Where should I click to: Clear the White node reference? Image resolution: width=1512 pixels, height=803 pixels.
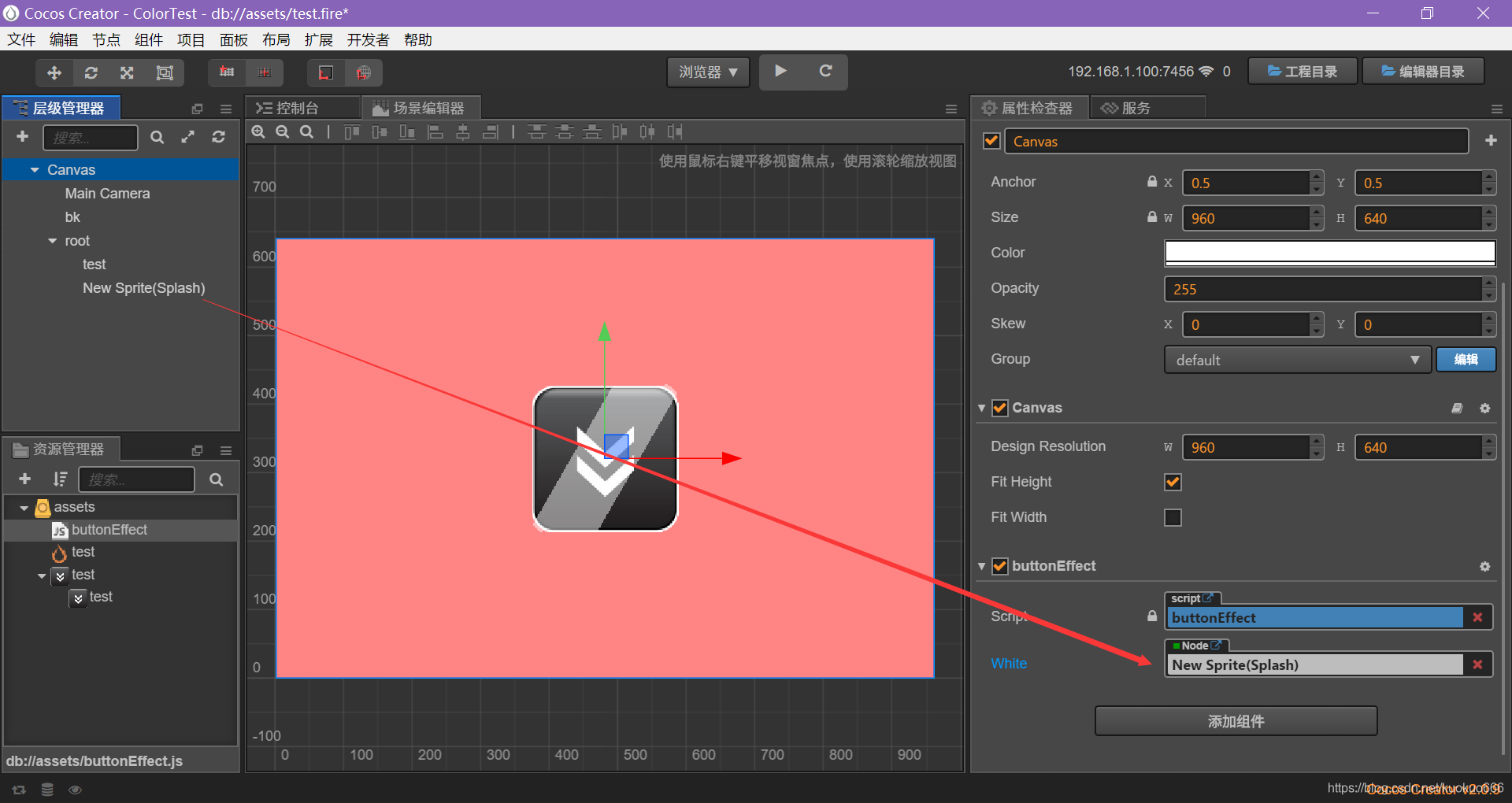coord(1477,664)
